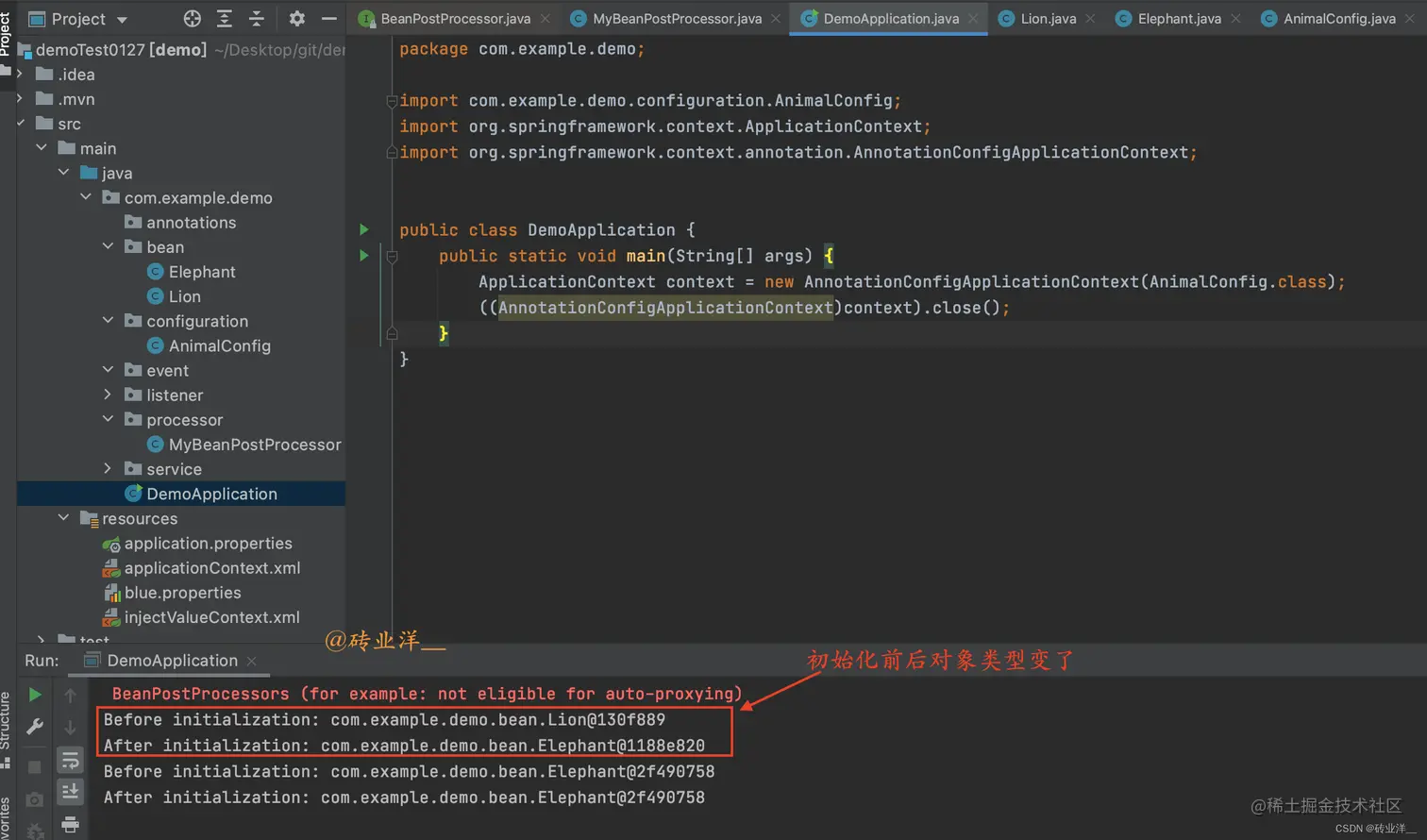
Task: Click AnimalConfig.class in the code
Action: 1237,281
